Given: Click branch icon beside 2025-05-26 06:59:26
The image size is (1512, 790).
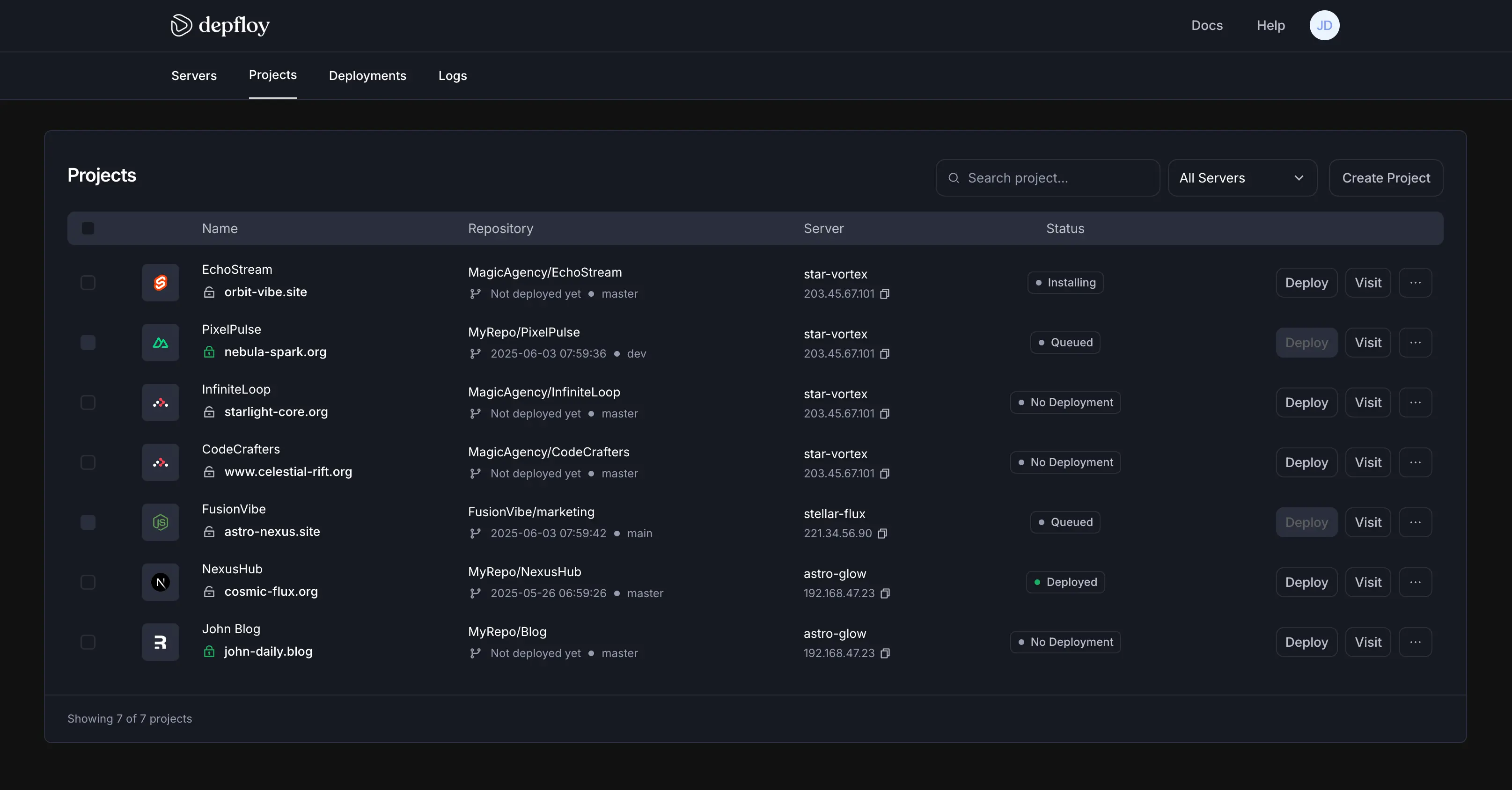Looking at the screenshot, I should [476, 593].
